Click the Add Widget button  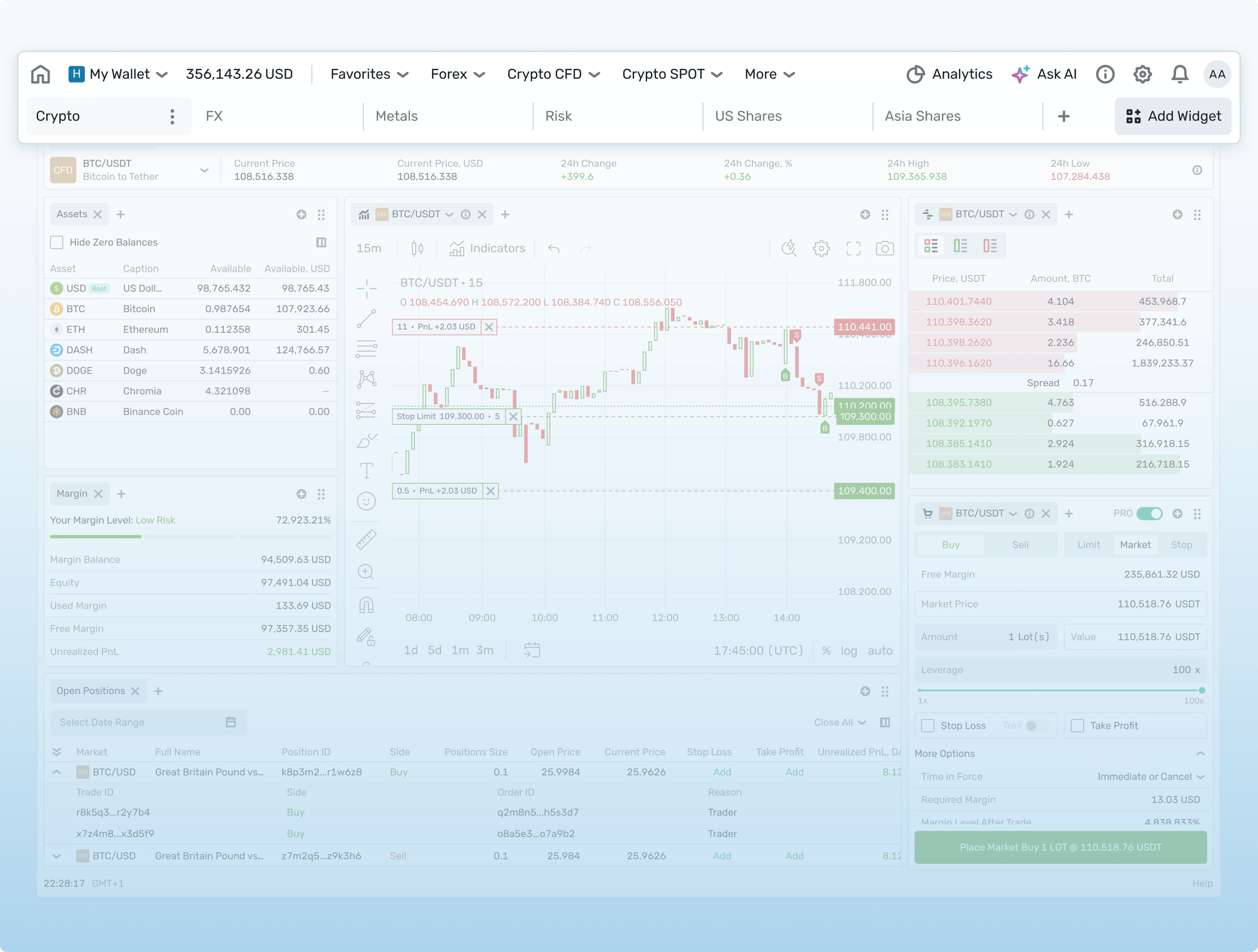[1172, 116]
